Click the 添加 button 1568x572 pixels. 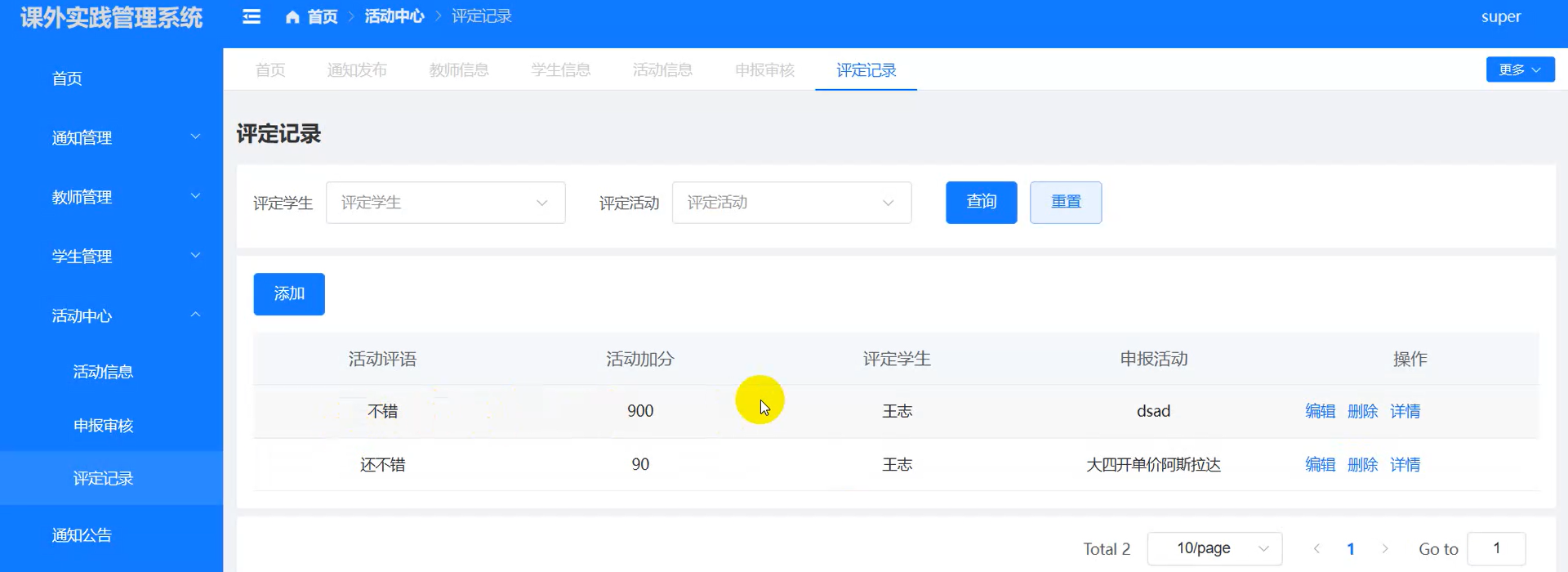coord(289,294)
